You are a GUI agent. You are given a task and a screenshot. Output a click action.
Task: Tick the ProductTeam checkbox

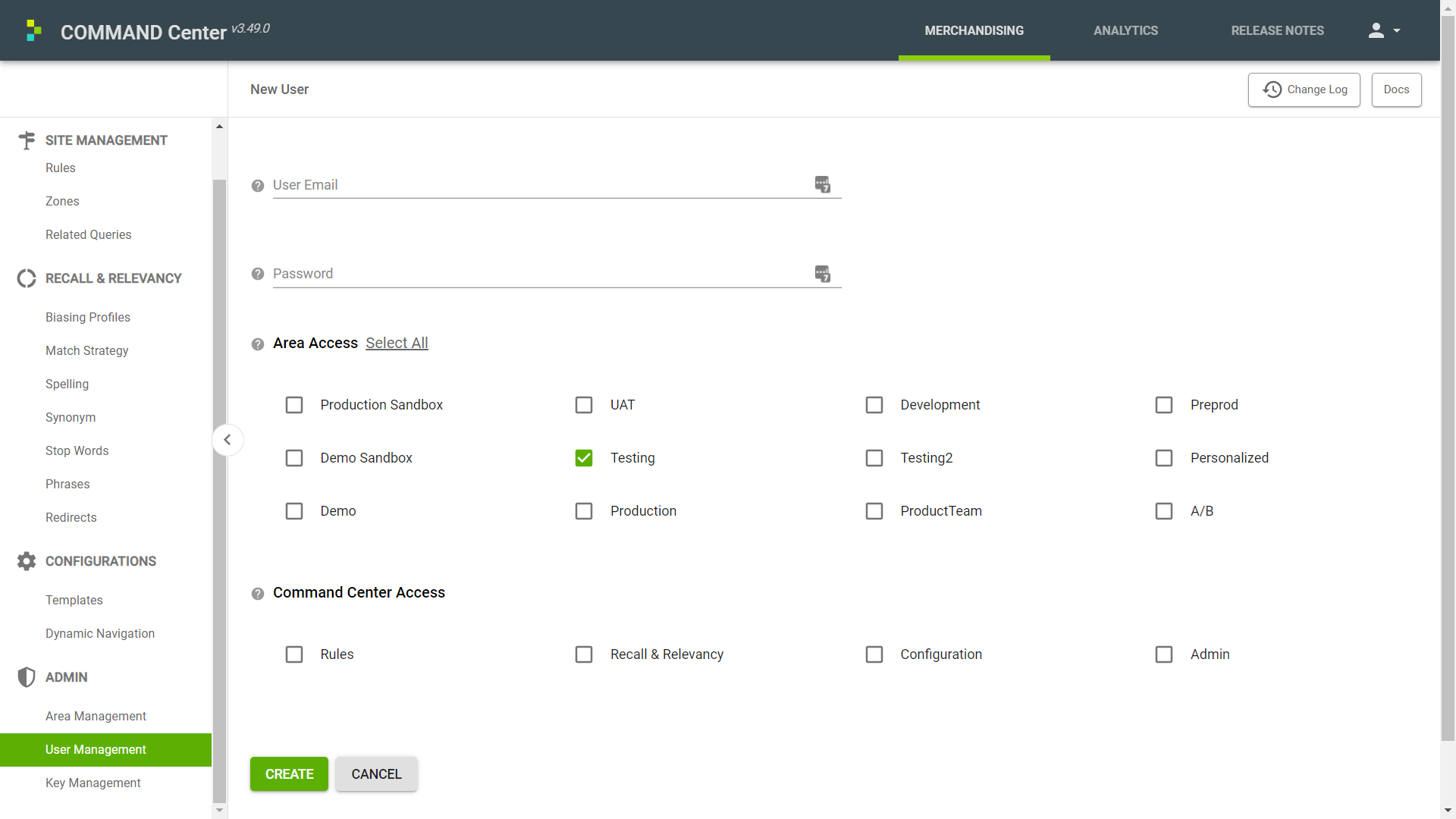[874, 511]
